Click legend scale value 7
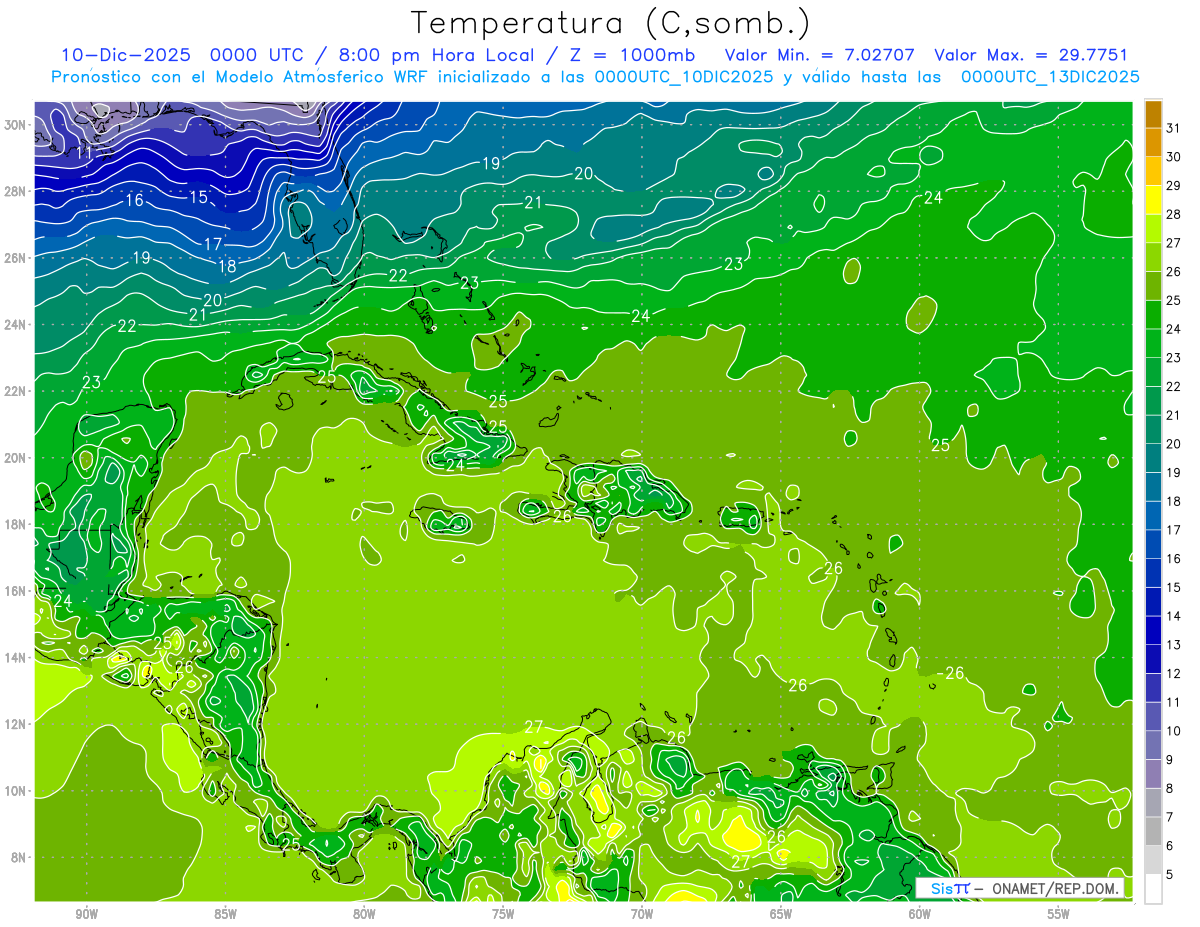 pyautogui.click(x=1170, y=818)
